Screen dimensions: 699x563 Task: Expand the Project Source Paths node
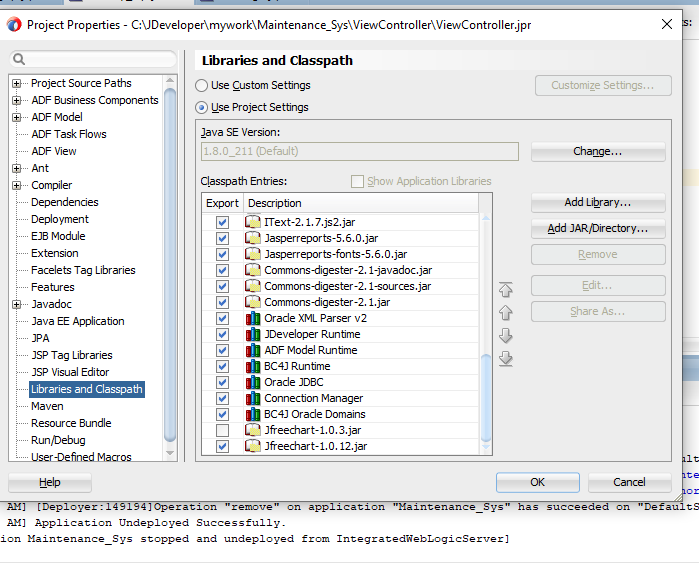(17, 84)
